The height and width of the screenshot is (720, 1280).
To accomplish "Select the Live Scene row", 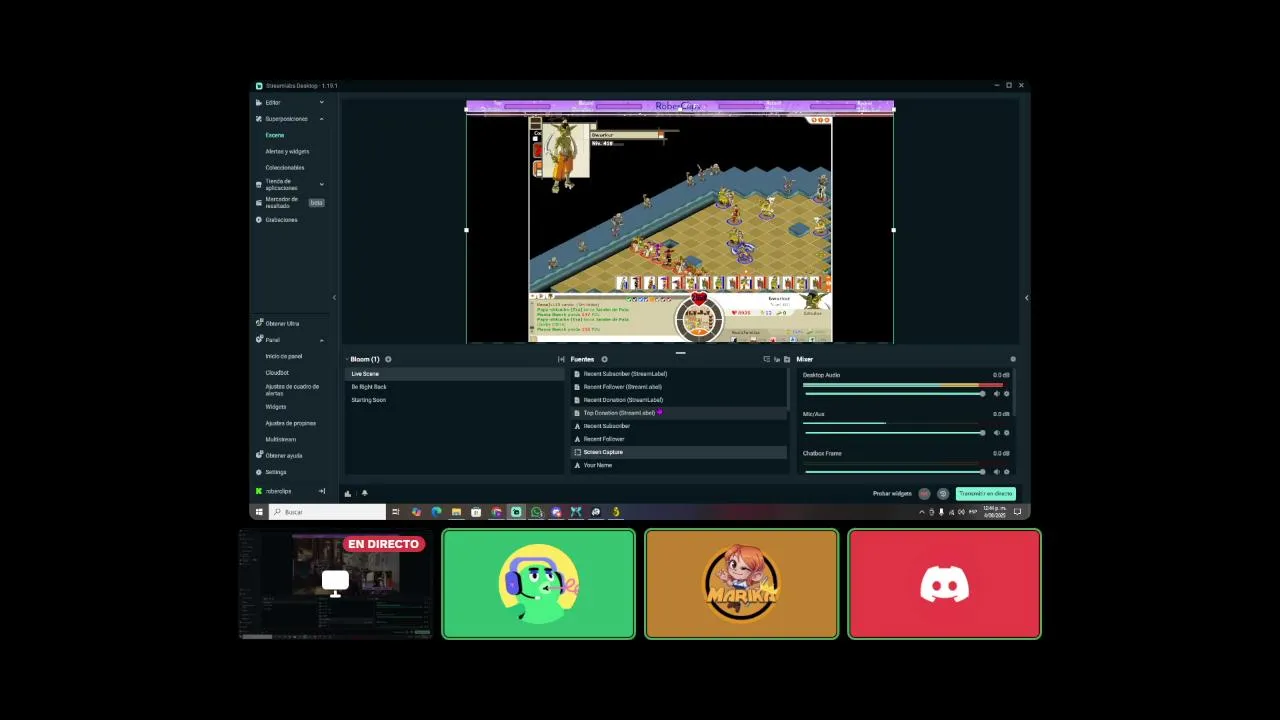I will [454, 374].
